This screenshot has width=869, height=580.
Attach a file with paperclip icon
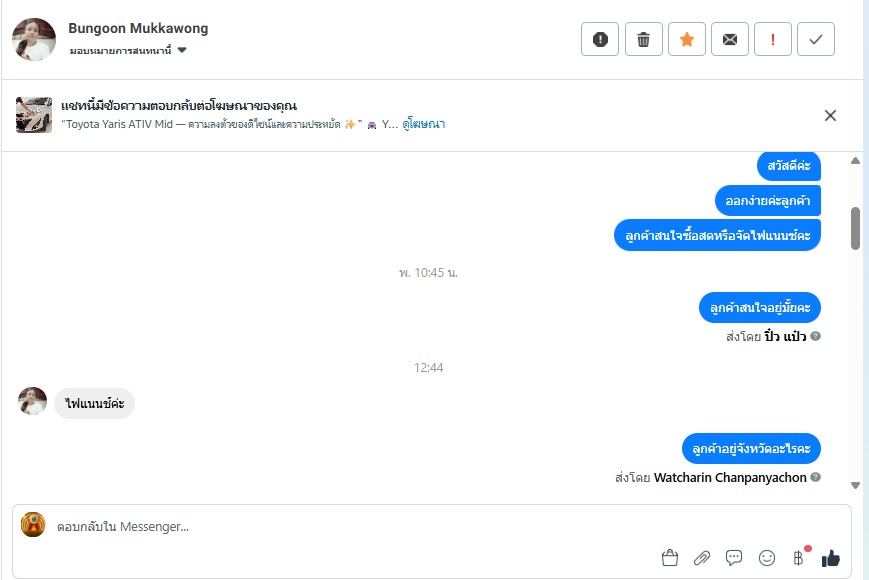pyautogui.click(x=702, y=557)
